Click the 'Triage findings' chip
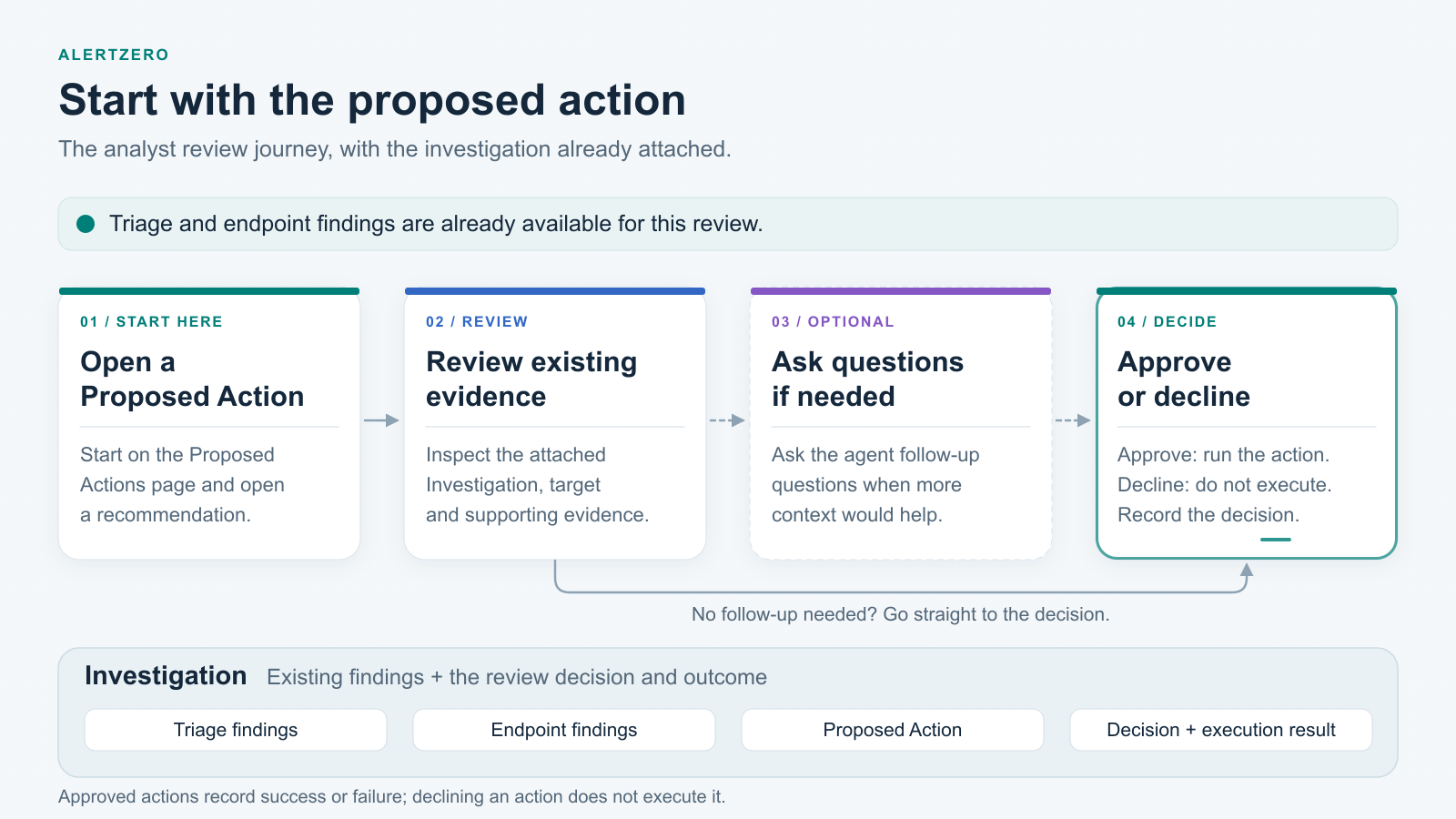The image size is (1456, 819). click(236, 730)
